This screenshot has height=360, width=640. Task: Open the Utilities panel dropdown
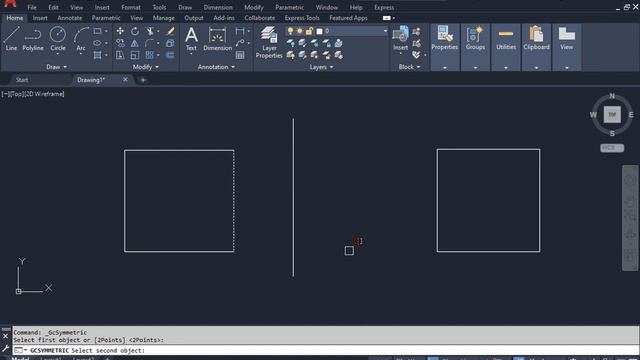(x=506, y=67)
